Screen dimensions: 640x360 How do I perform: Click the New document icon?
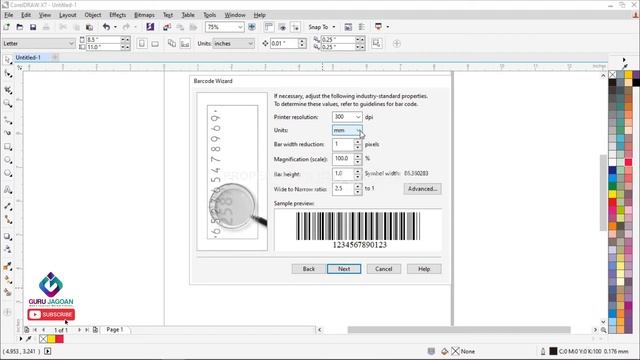[x=7, y=27]
